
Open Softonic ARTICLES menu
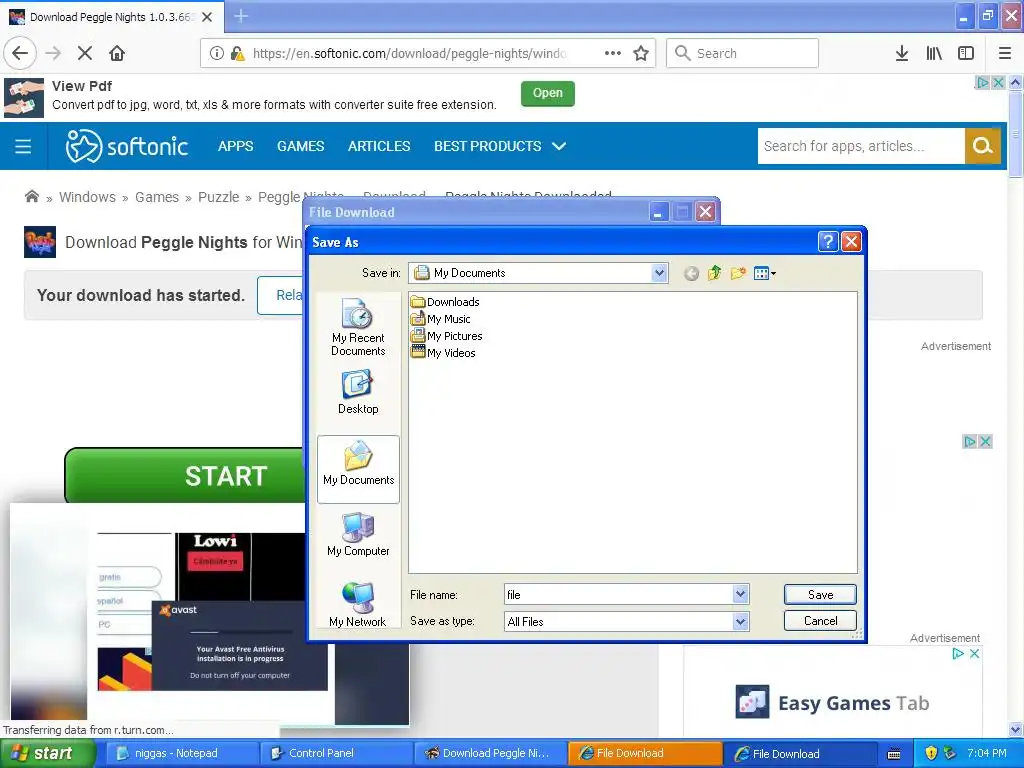coord(379,146)
